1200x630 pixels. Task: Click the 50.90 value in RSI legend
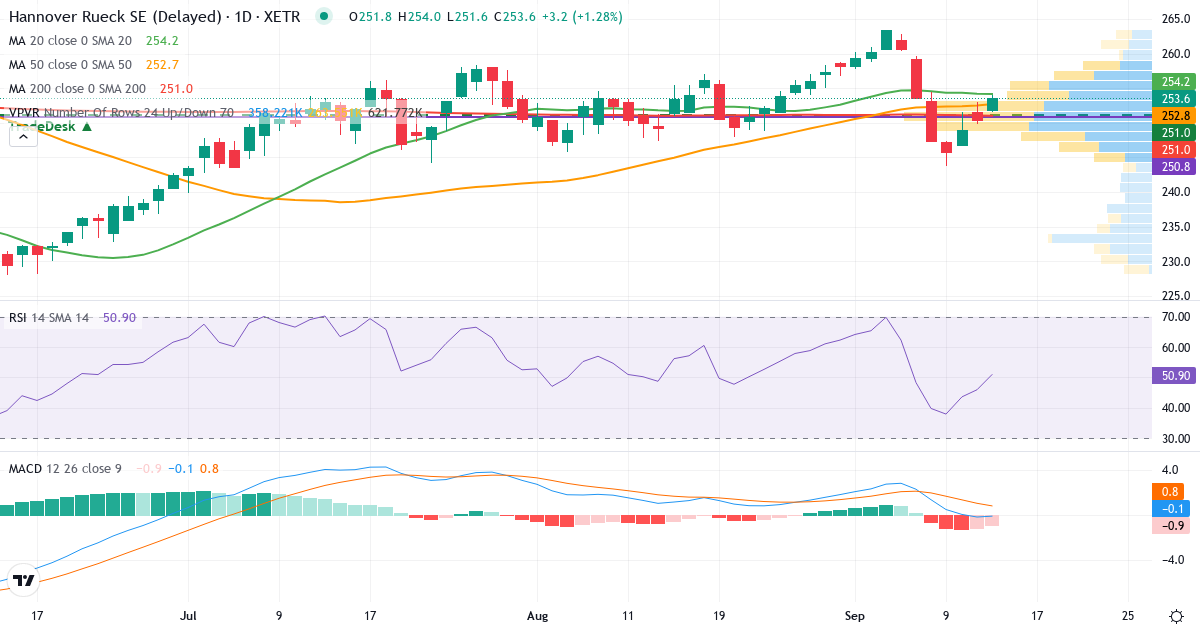coord(119,318)
